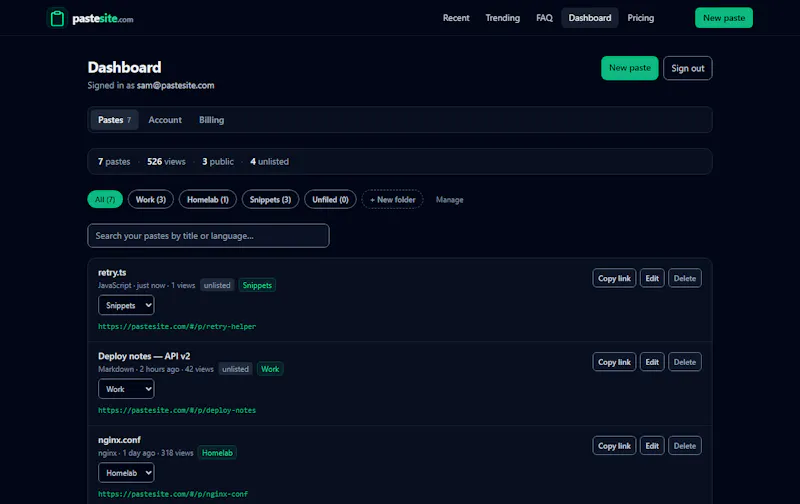Open the Homelab folder dropdown for nginx.conf
The width and height of the screenshot is (800, 504).
[126, 472]
